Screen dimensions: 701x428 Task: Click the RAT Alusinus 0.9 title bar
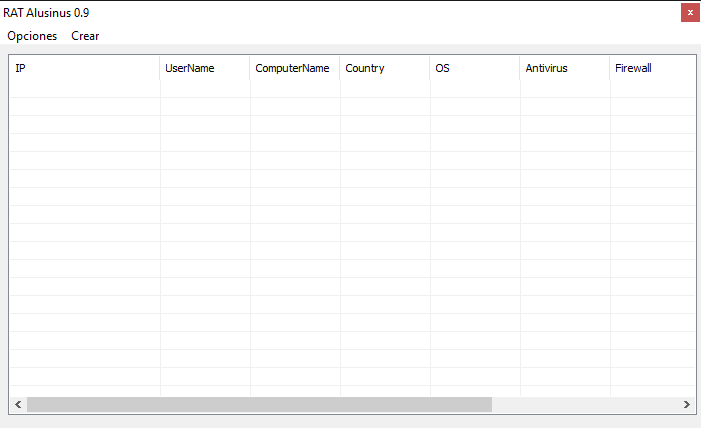(300, 12)
